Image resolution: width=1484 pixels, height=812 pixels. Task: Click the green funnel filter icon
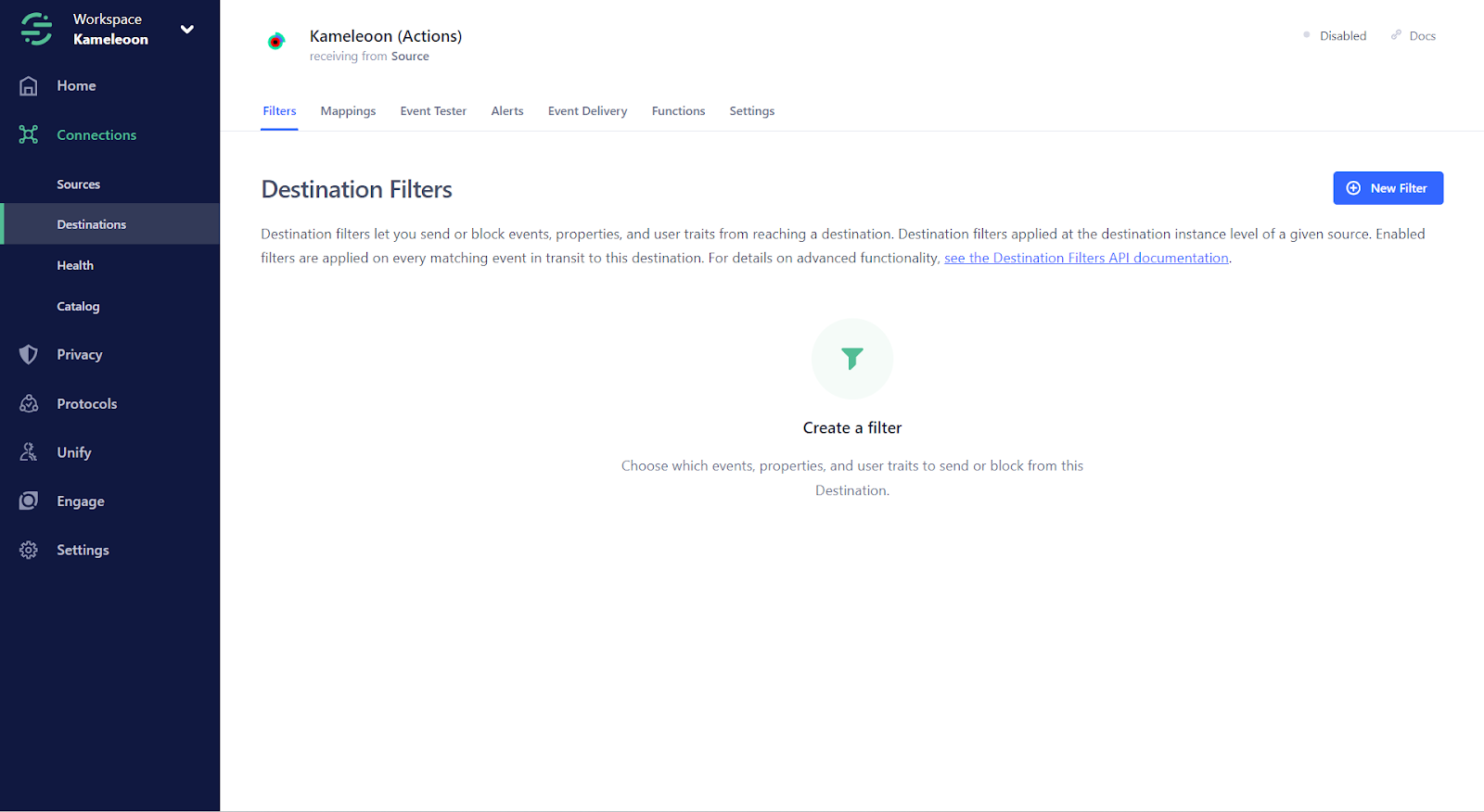pyautogui.click(x=851, y=359)
